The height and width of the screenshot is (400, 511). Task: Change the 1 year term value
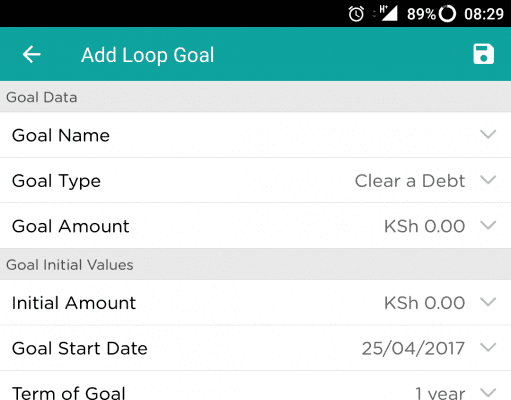440,393
